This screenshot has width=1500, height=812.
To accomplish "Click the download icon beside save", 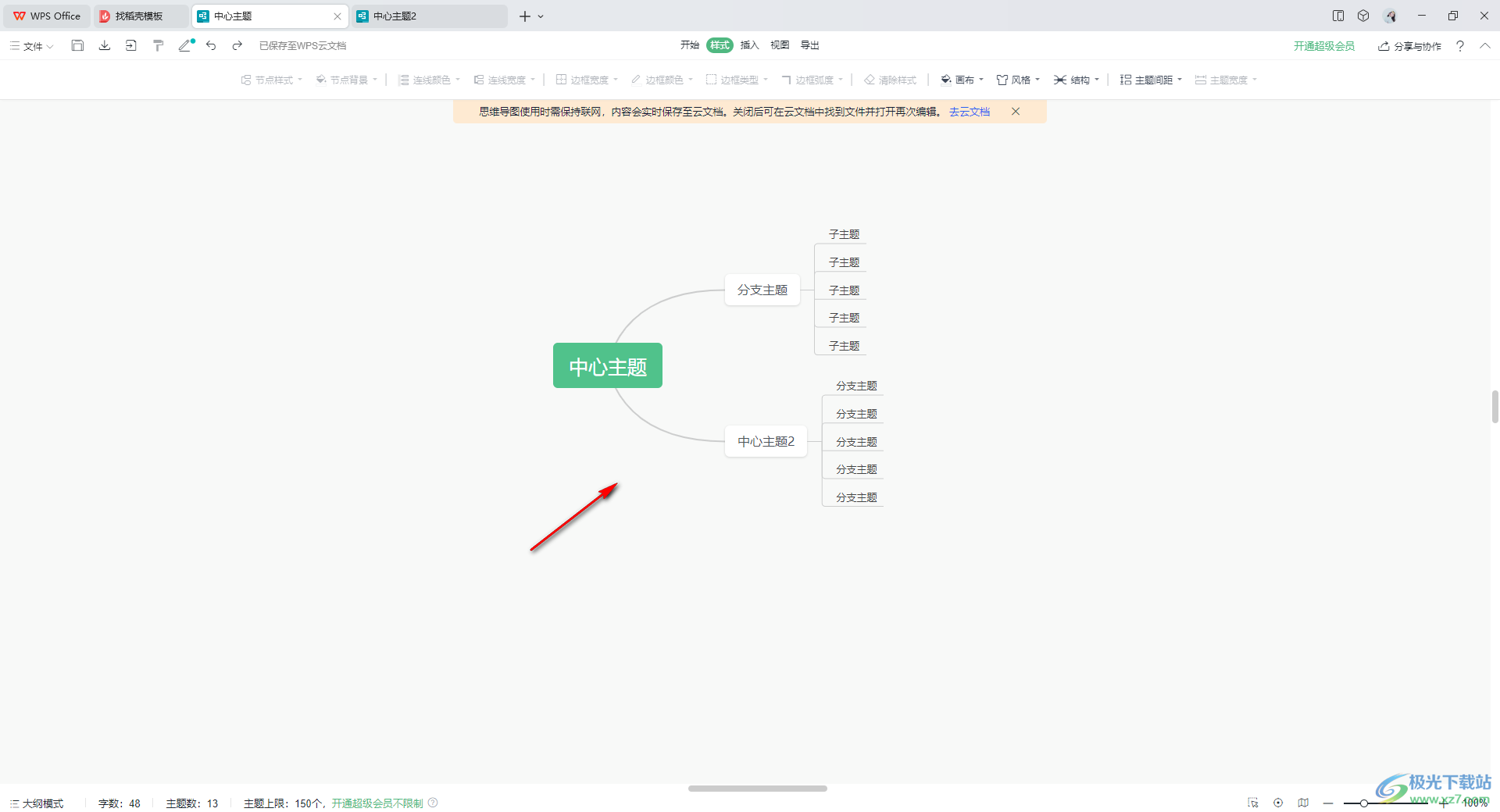I will point(105,45).
